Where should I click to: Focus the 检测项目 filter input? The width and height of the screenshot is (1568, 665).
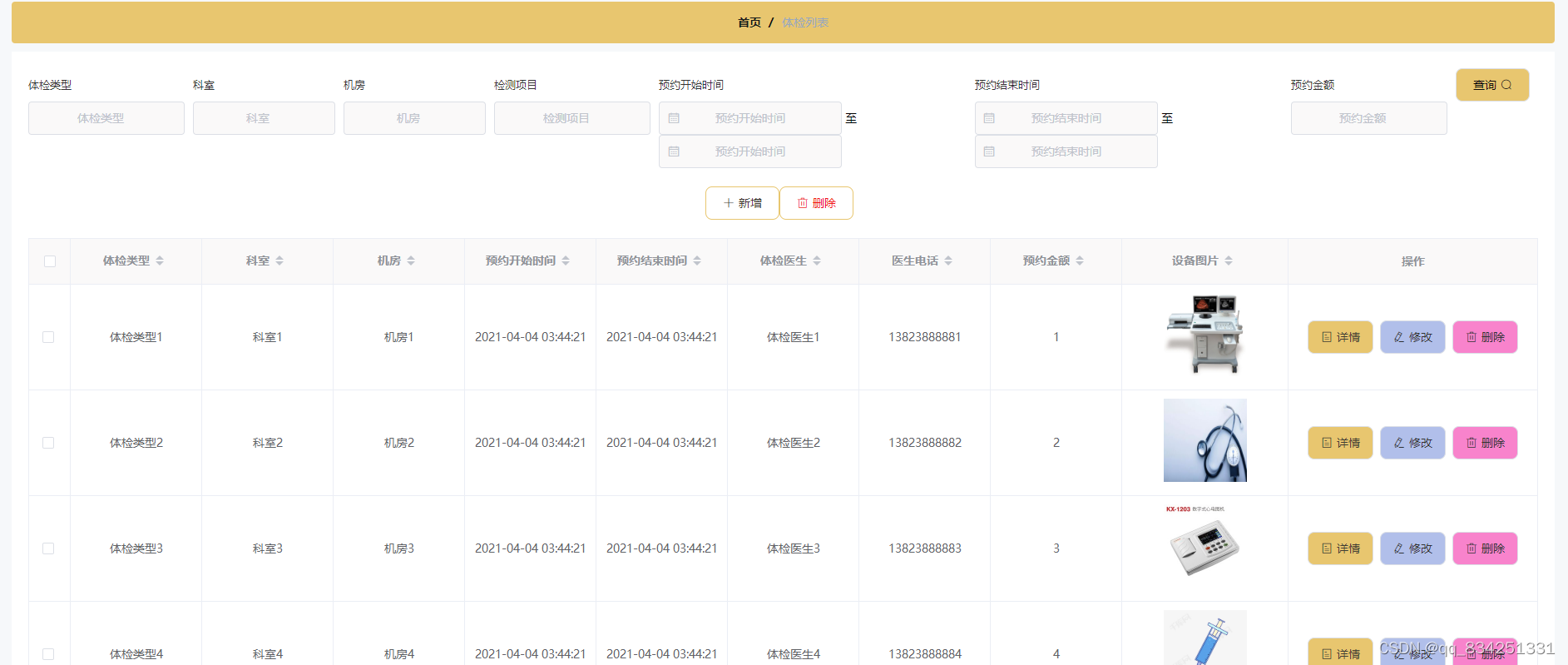572,118
